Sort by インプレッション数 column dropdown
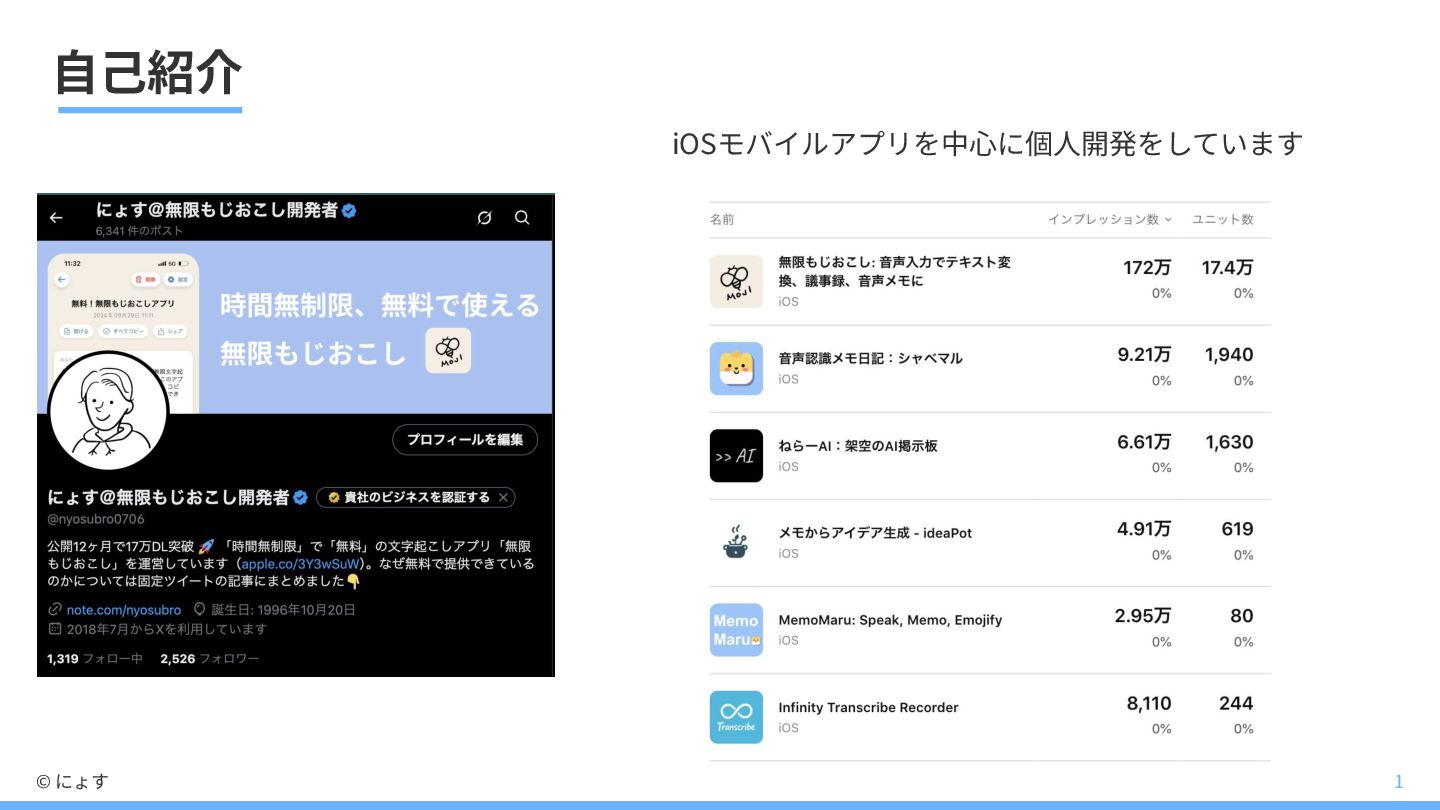This screenshot has width=1440, height=810. point(1109,219)
